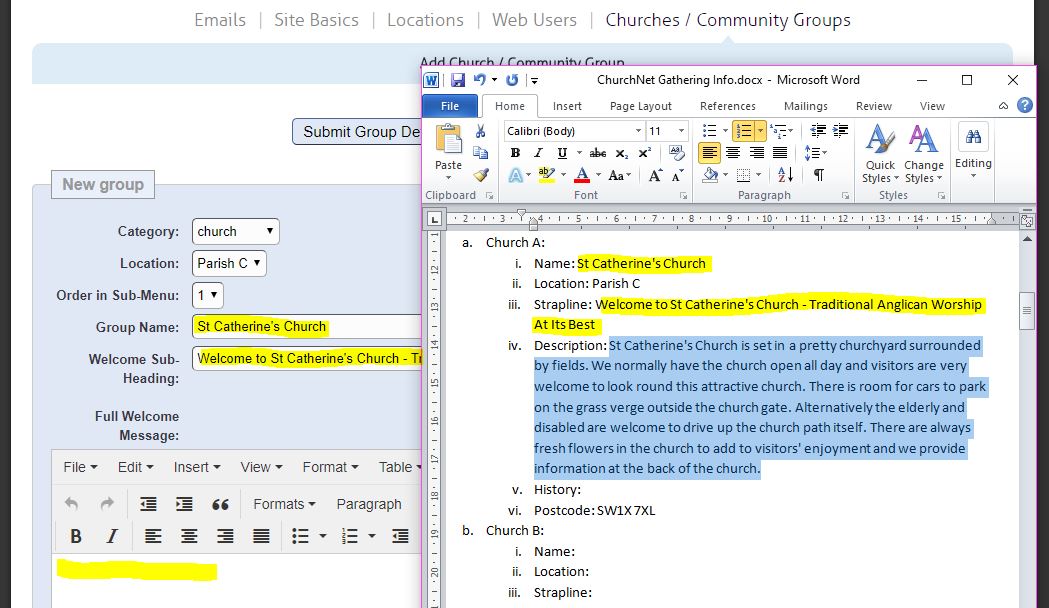
Task: Click the Submit Group button
Action: pyautogui.click(x=357, y=131)
